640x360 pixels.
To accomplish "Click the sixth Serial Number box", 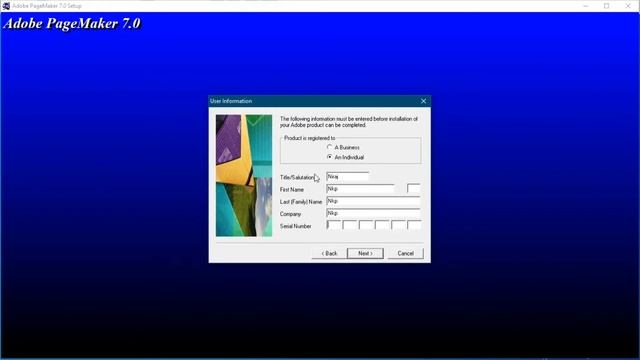I will 414,225.
